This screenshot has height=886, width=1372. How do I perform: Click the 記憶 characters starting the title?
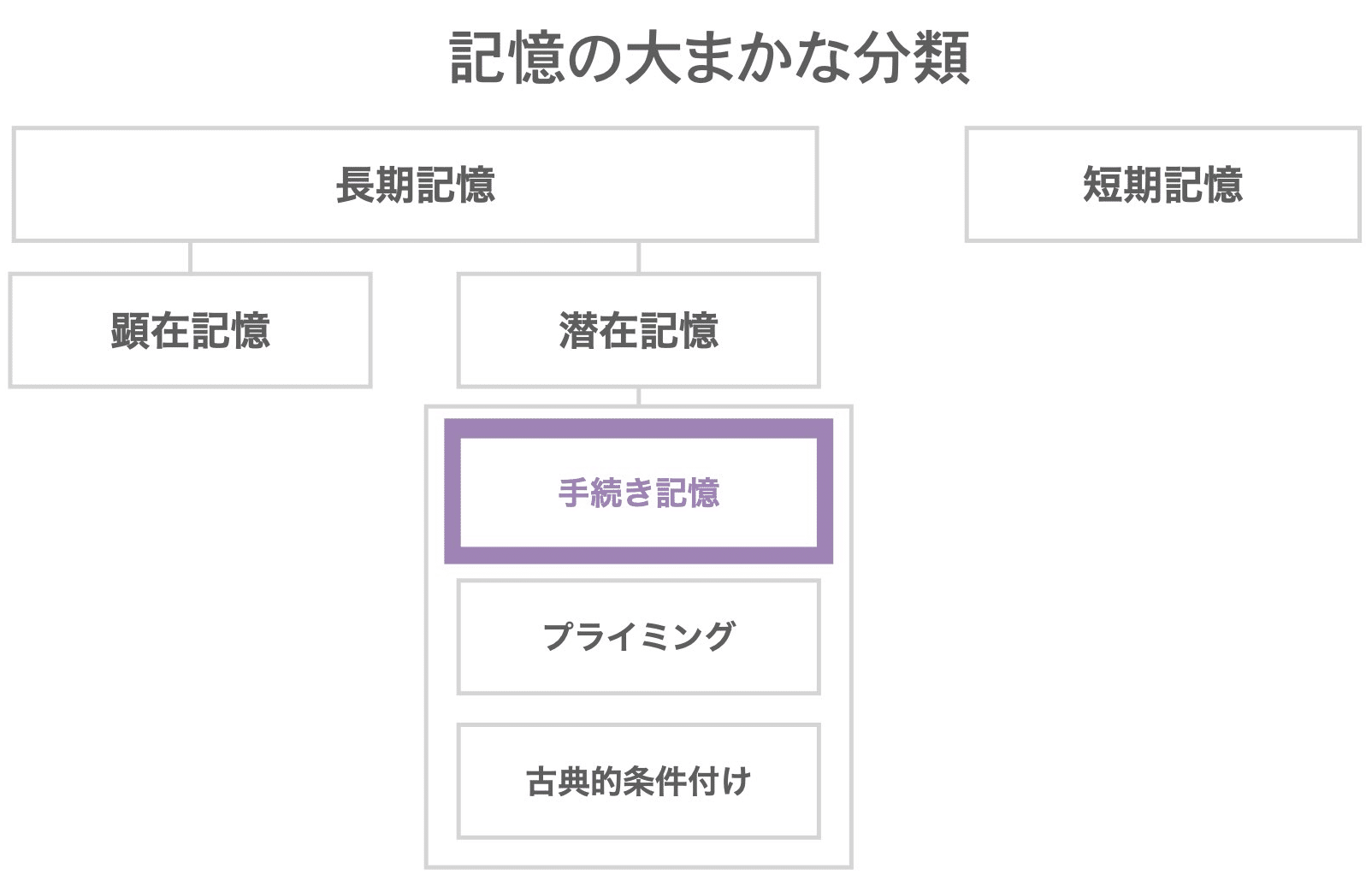point(507,58)
